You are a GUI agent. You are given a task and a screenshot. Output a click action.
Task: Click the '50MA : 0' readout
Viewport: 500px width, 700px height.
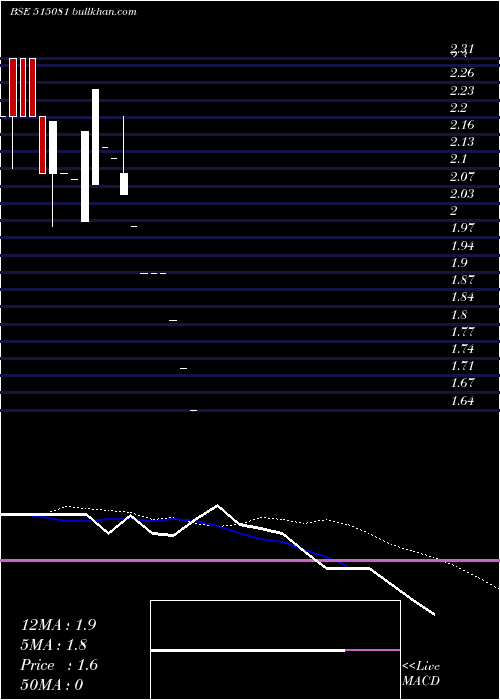(52, 685)
